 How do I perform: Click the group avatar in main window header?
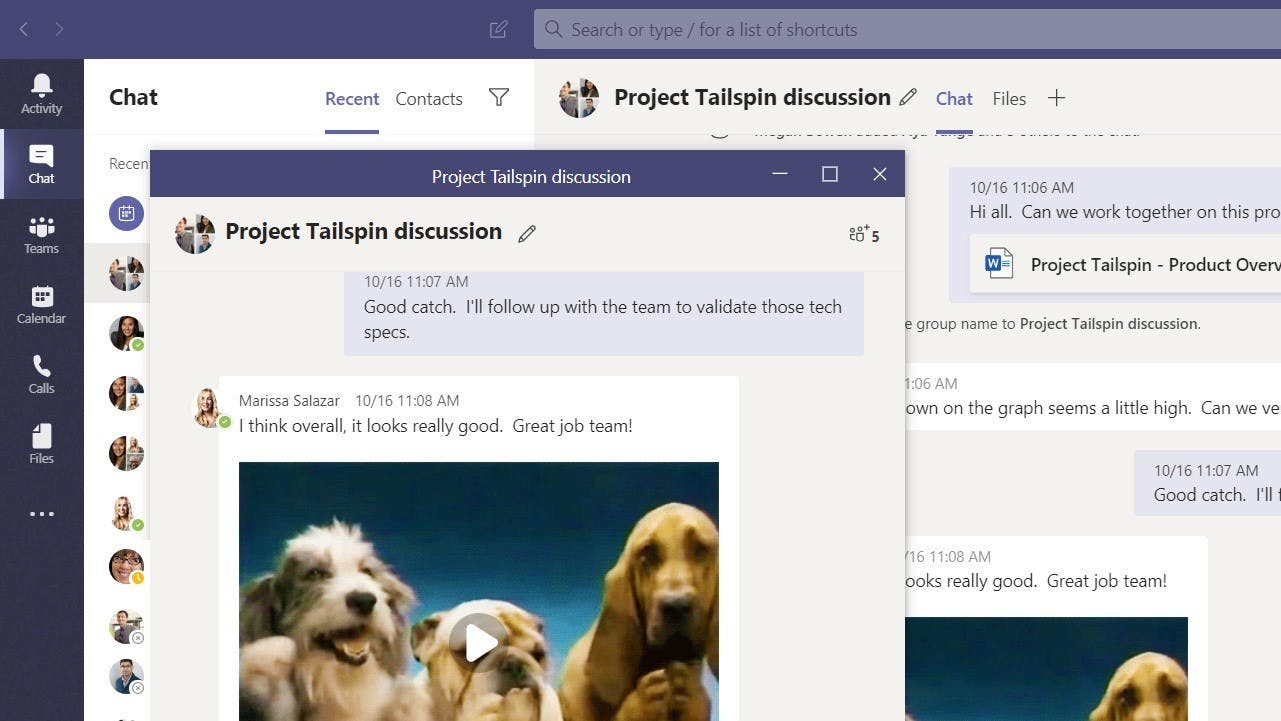579,98
